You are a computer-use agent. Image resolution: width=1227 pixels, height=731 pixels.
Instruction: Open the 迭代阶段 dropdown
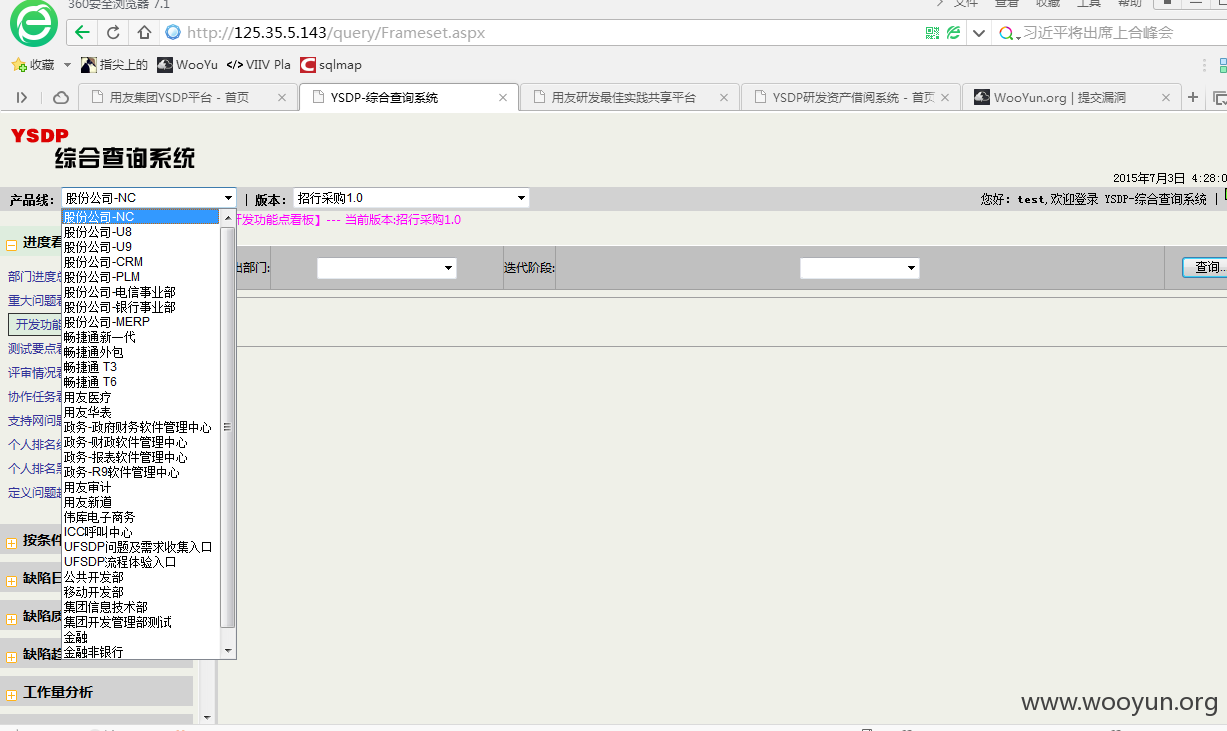[859, 268]
